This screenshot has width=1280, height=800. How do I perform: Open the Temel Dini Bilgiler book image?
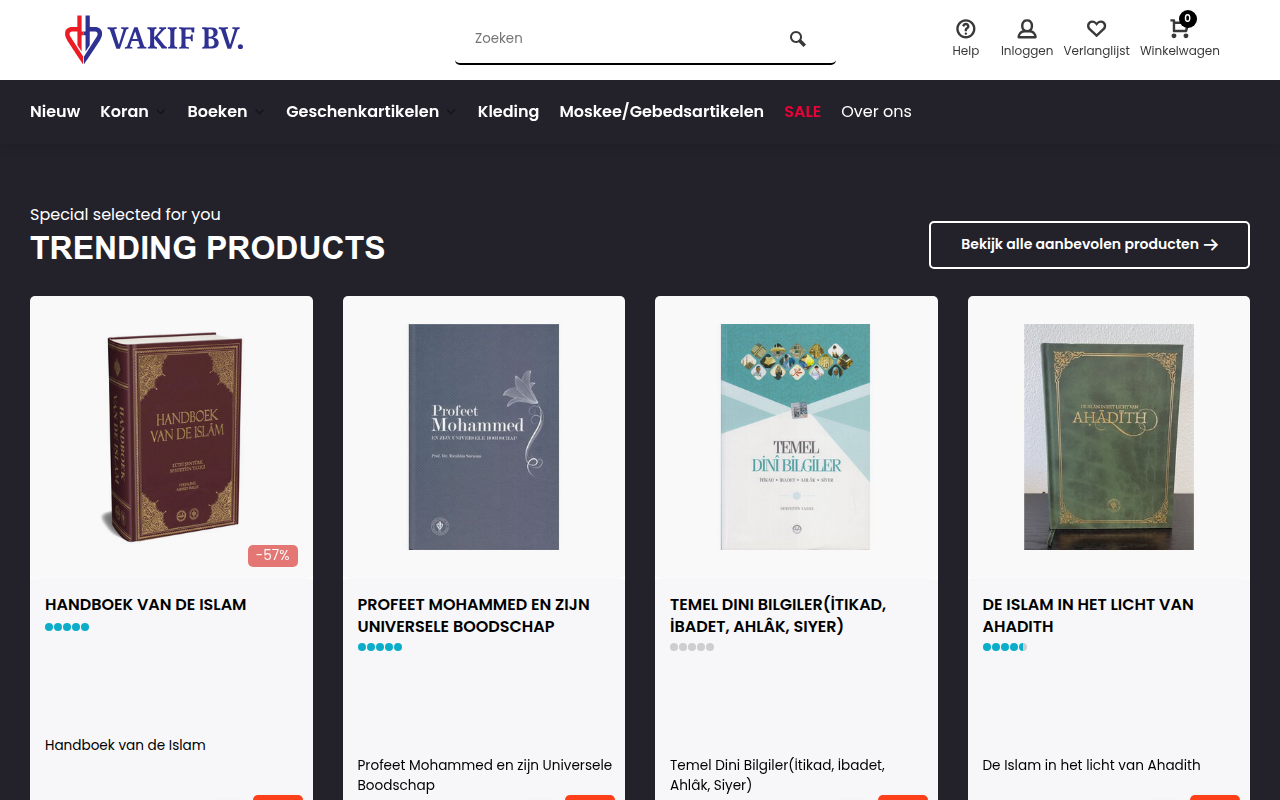pos(796,437)
